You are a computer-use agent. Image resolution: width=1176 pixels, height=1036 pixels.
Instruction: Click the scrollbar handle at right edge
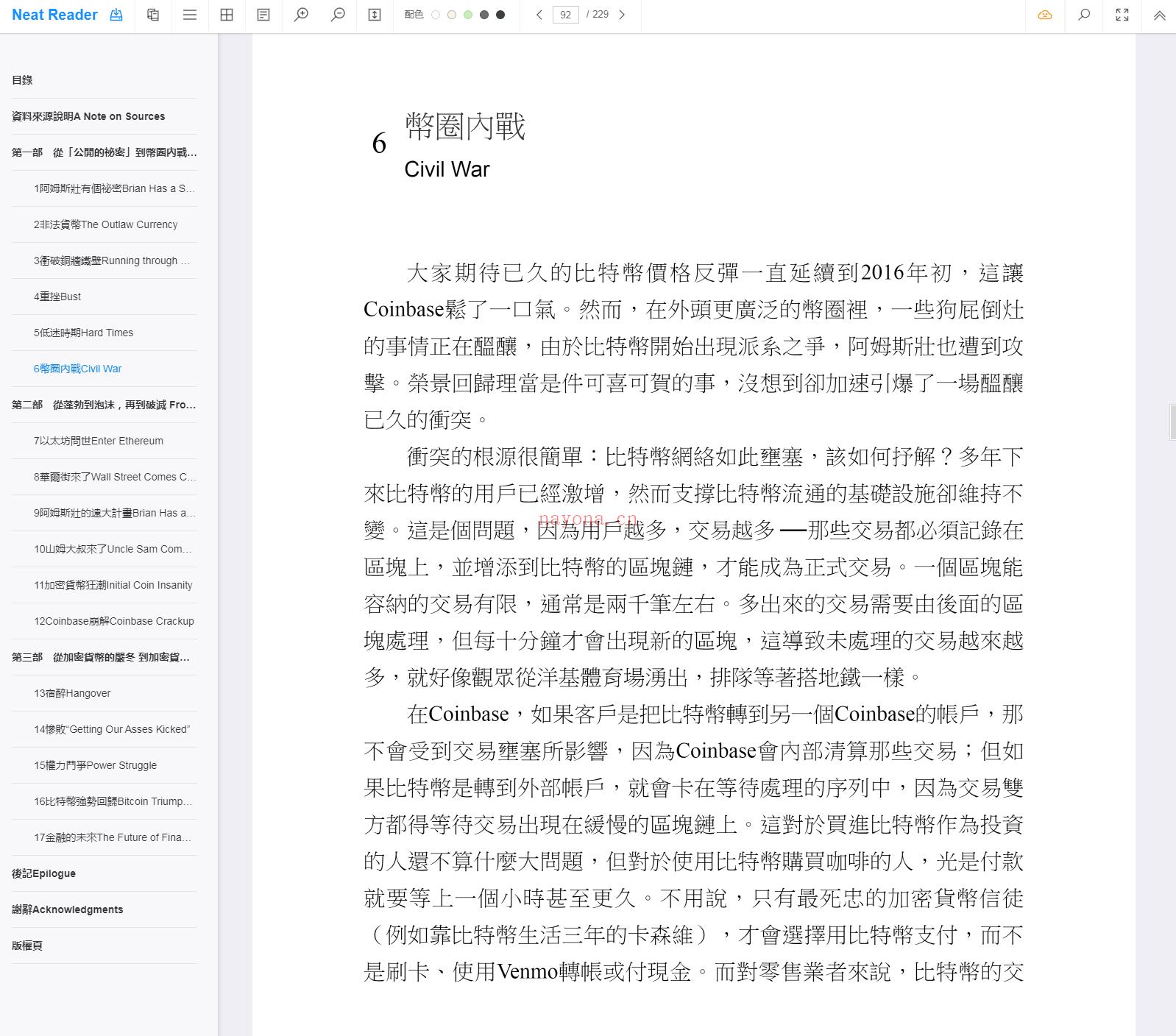click(x=1172, y=422)
